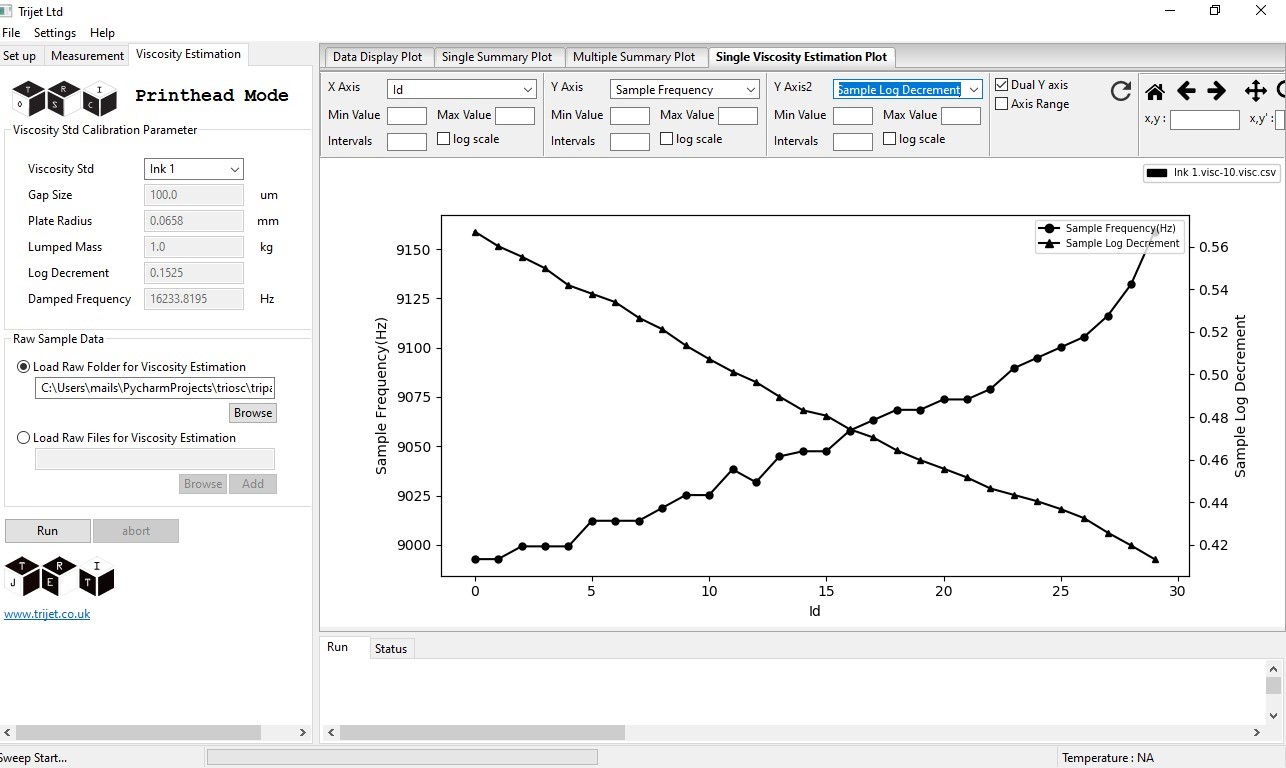
Task: Click the Triosc cube logo beside Printhead Mode
Action: [x=65, y=98]
